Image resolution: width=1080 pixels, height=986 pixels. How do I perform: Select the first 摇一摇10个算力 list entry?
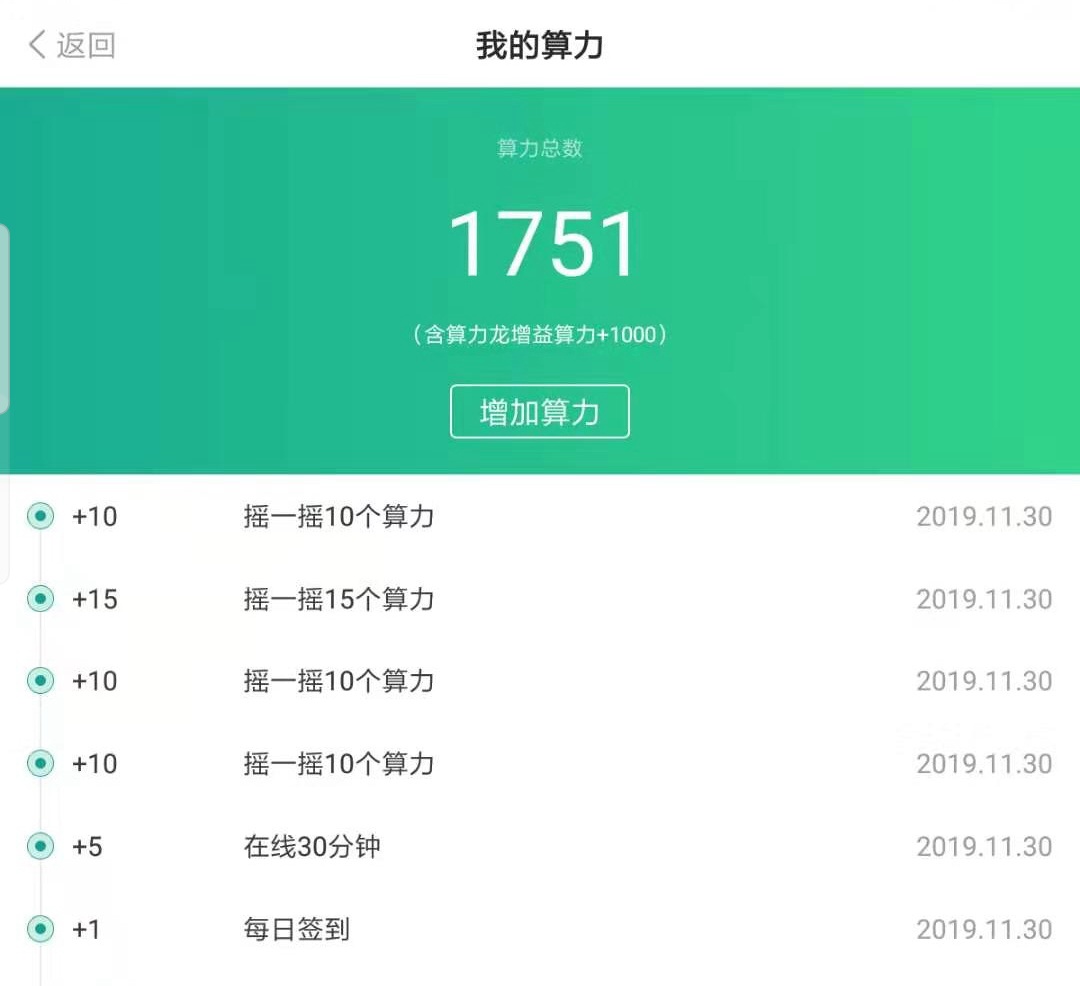(x=337, y=517)
